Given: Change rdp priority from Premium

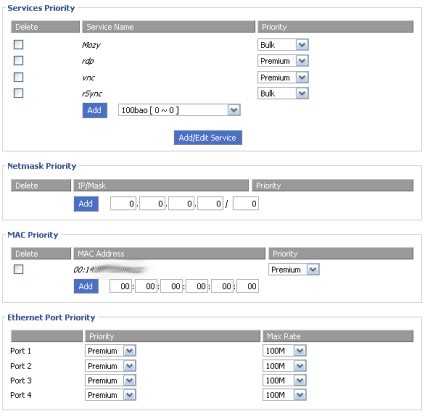Looking at the screenshot, I should click(283, 61).
